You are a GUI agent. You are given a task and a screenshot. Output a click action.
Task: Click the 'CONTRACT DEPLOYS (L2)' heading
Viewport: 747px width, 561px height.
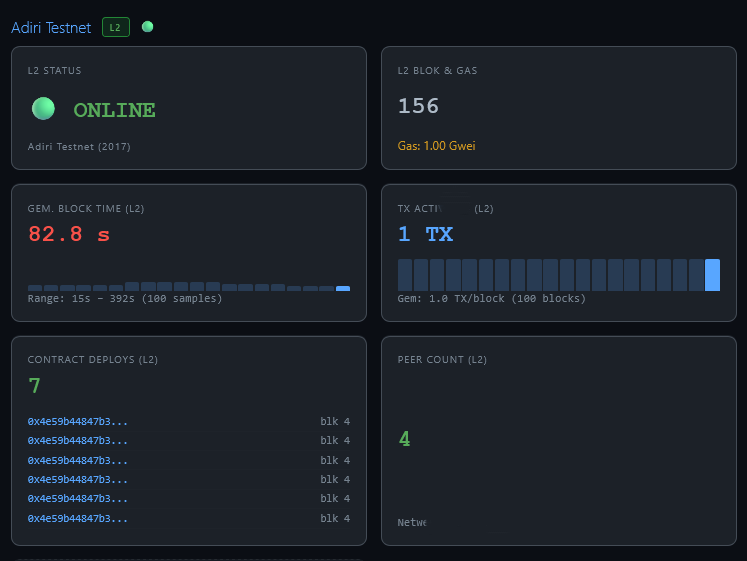[92, 360]
